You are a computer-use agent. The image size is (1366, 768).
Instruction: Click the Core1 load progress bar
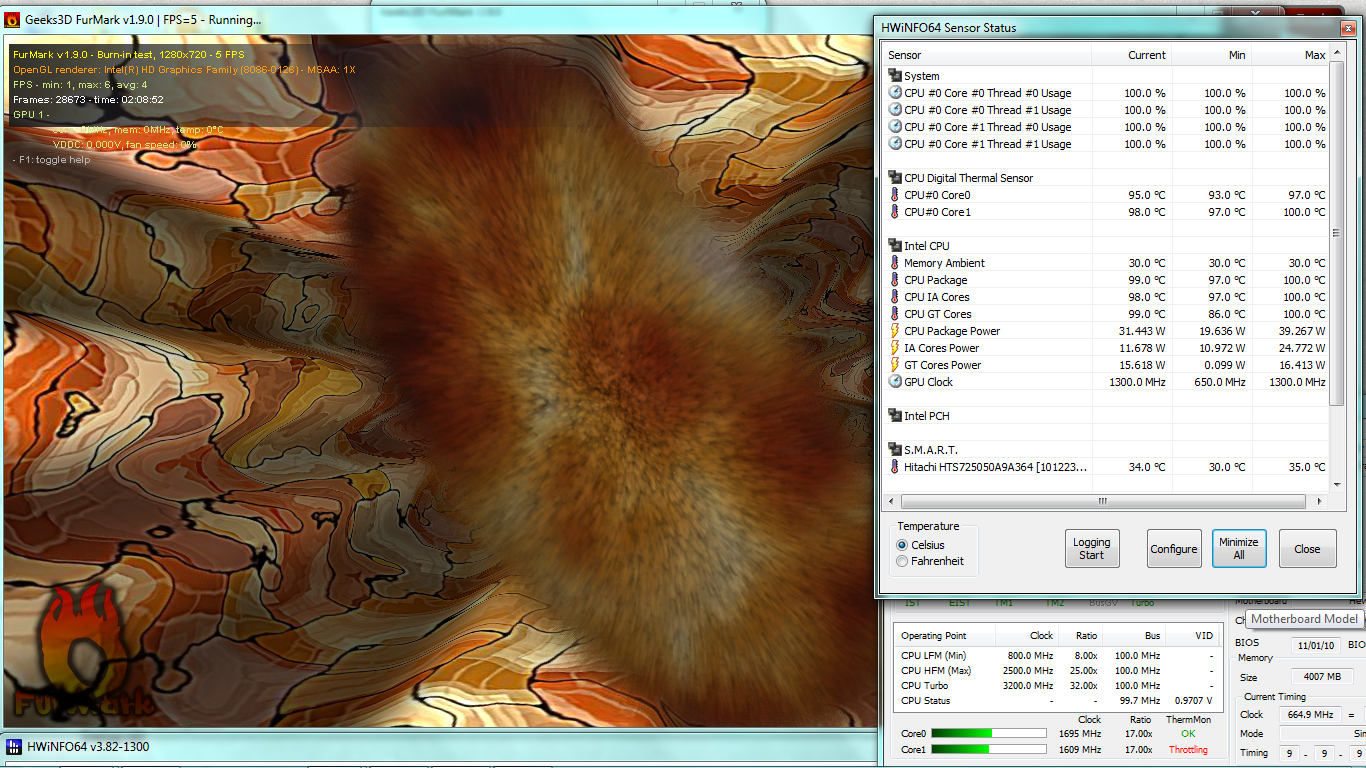coord(988,749)
